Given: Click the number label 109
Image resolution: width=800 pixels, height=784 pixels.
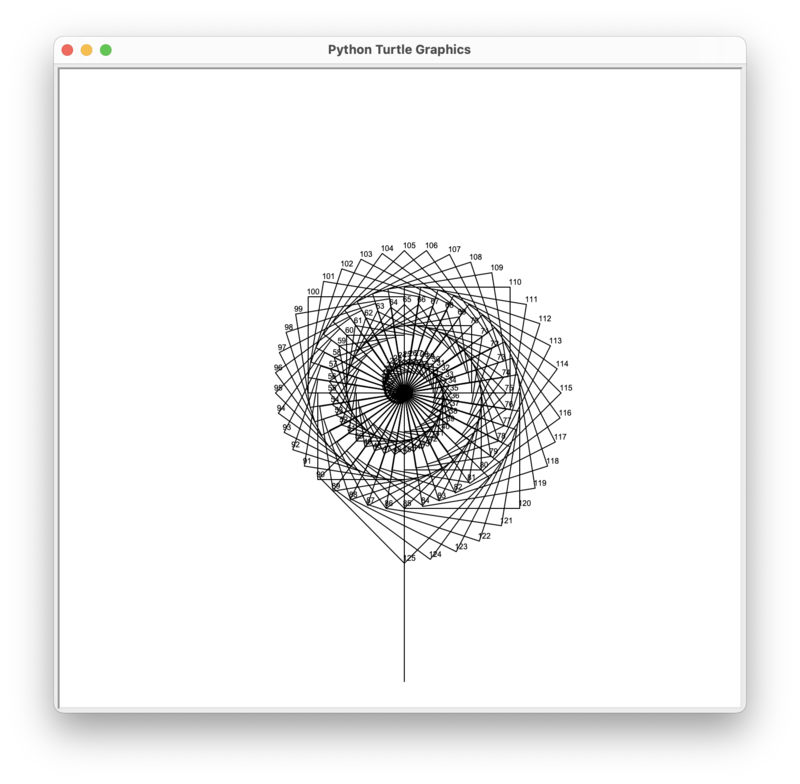Looking at the screenshot, I should point(497,267).
